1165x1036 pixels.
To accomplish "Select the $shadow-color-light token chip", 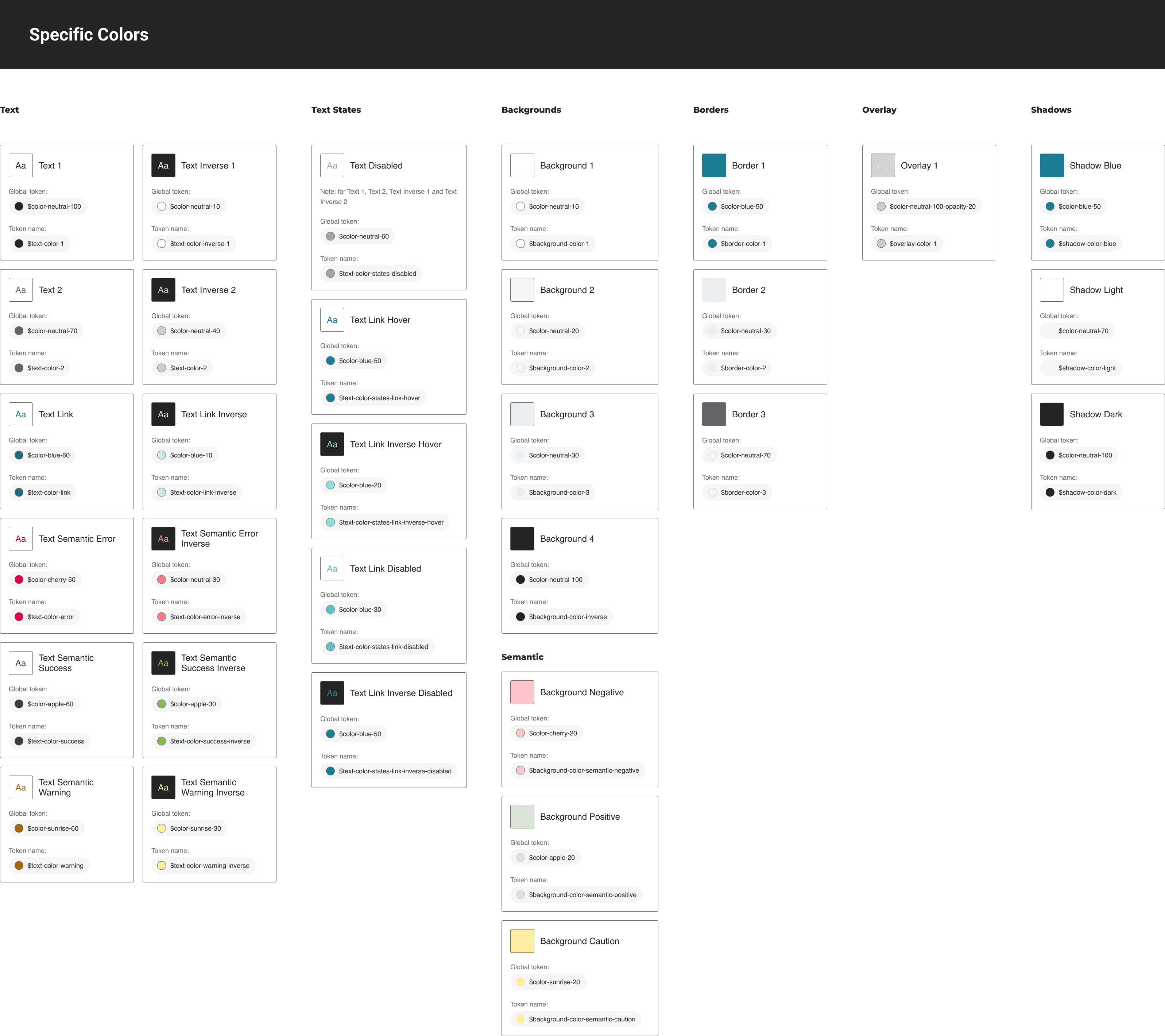I will point(1081,368).
